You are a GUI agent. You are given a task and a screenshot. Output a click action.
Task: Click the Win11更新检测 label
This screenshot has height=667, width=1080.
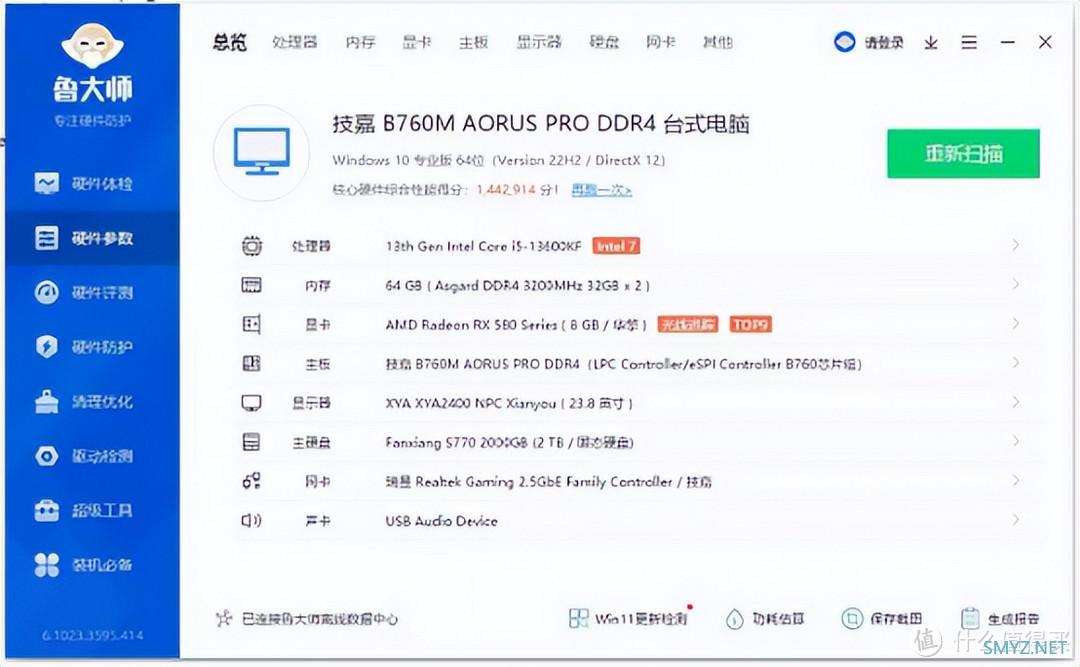[641, 619]
